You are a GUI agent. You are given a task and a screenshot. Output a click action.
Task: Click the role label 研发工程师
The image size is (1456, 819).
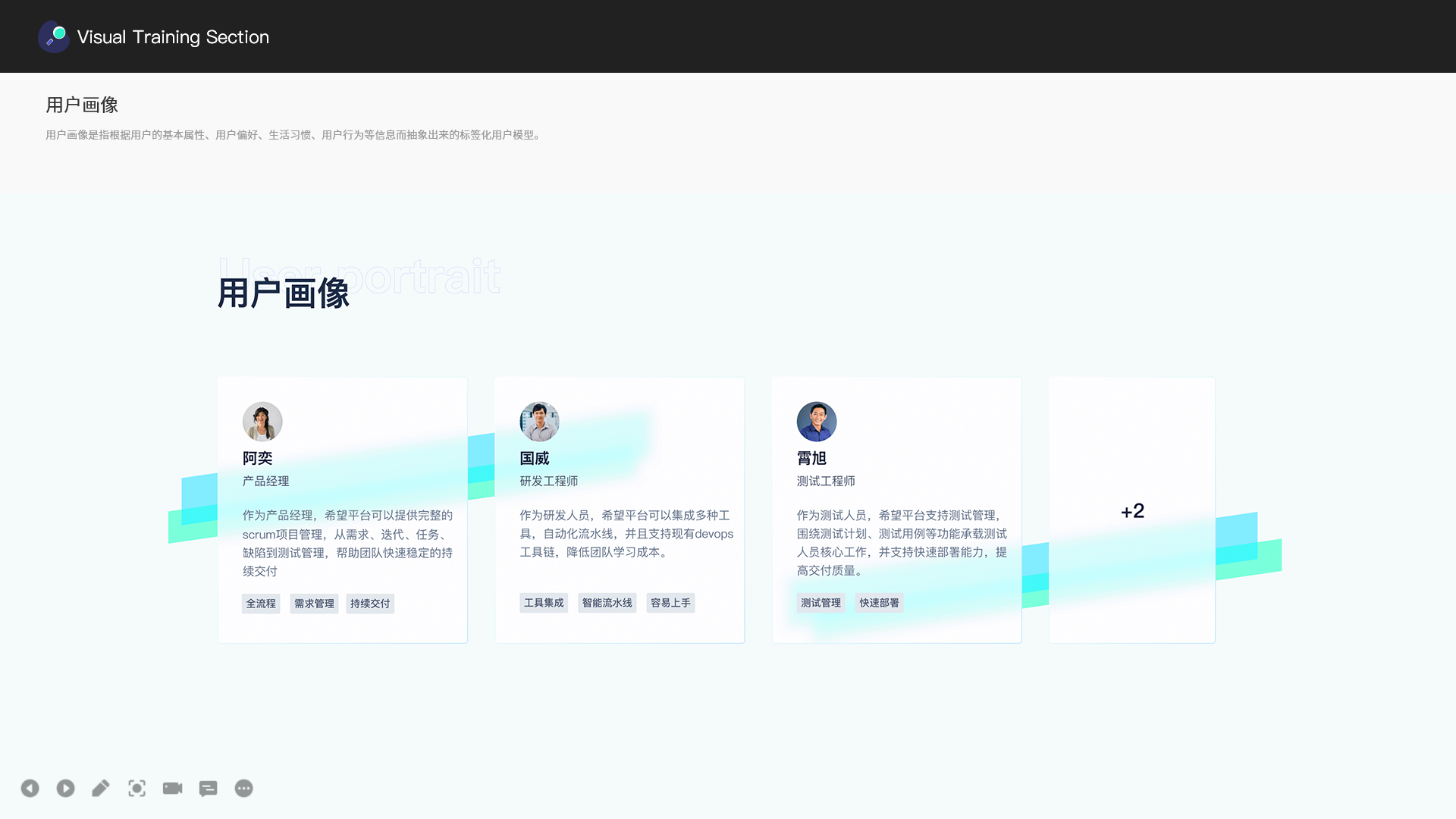[549, 481]
